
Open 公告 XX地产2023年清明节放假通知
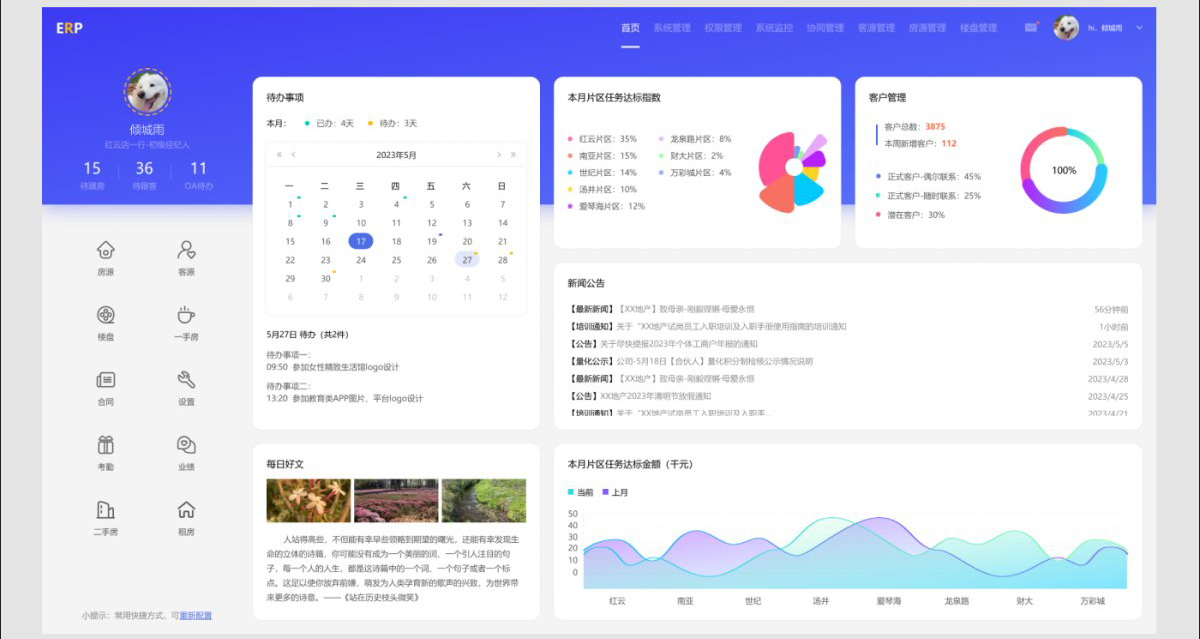[848, 396]
